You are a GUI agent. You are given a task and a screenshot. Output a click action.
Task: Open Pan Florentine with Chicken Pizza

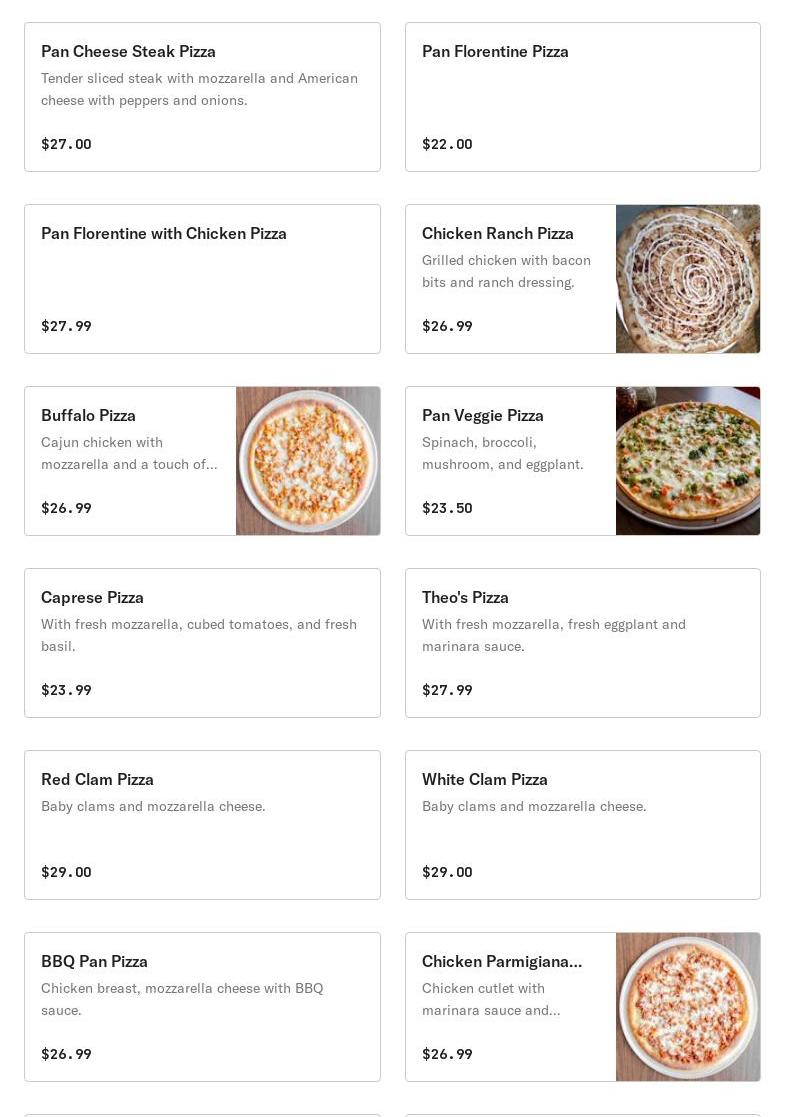(x=202, y=279)
